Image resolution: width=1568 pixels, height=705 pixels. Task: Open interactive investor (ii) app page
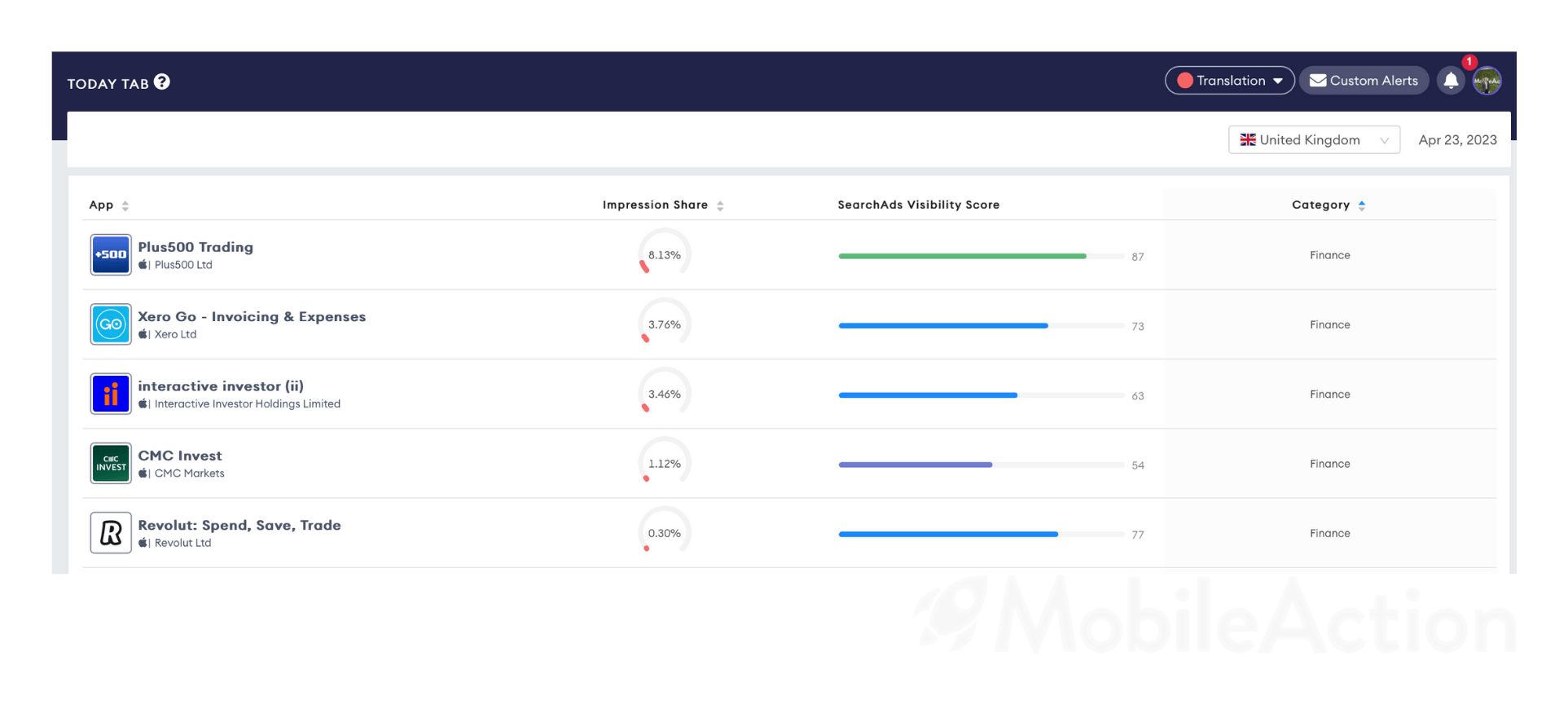coord(221,386)
